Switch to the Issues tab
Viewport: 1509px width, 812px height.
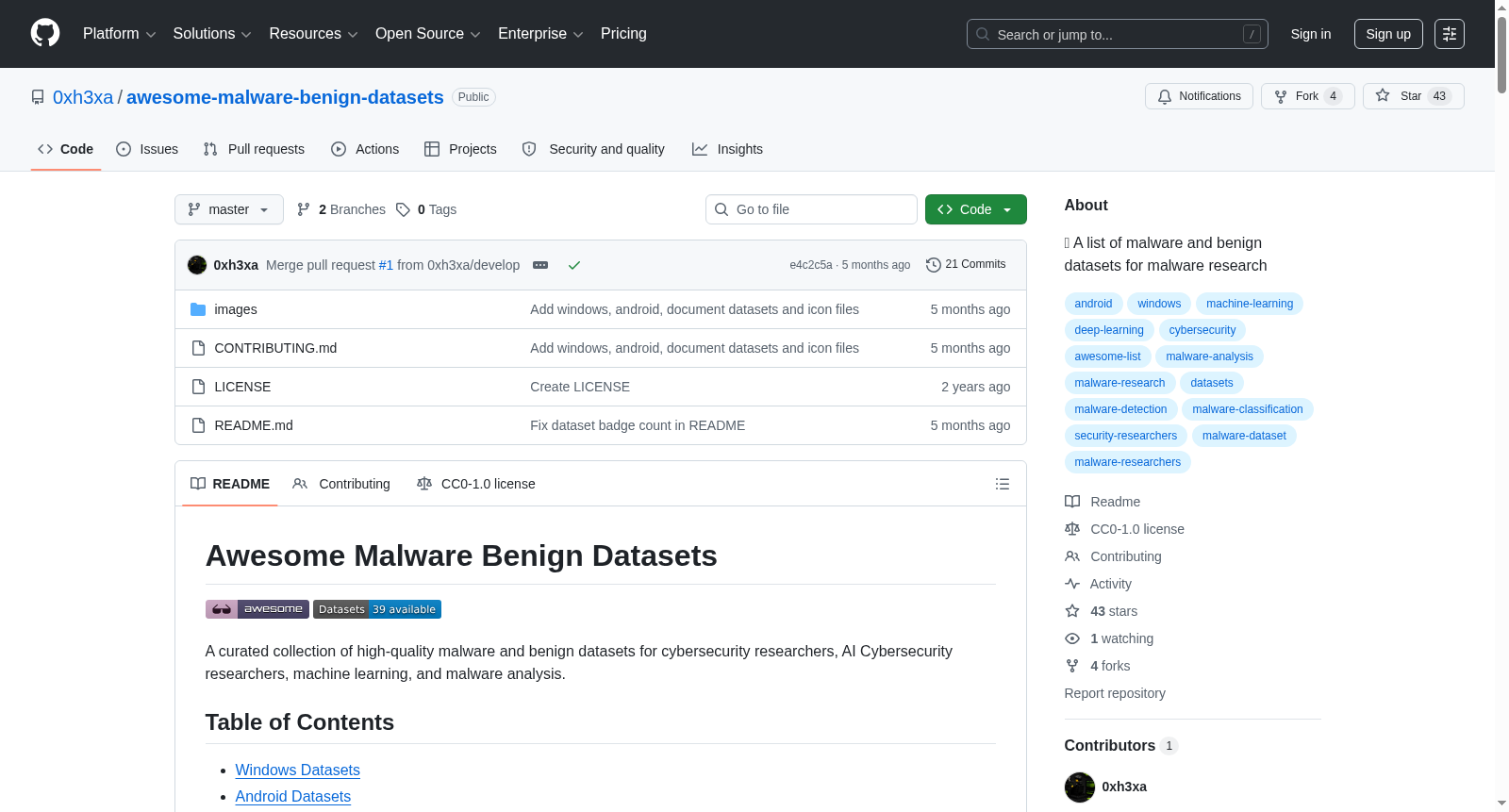(x=147, y=149)
